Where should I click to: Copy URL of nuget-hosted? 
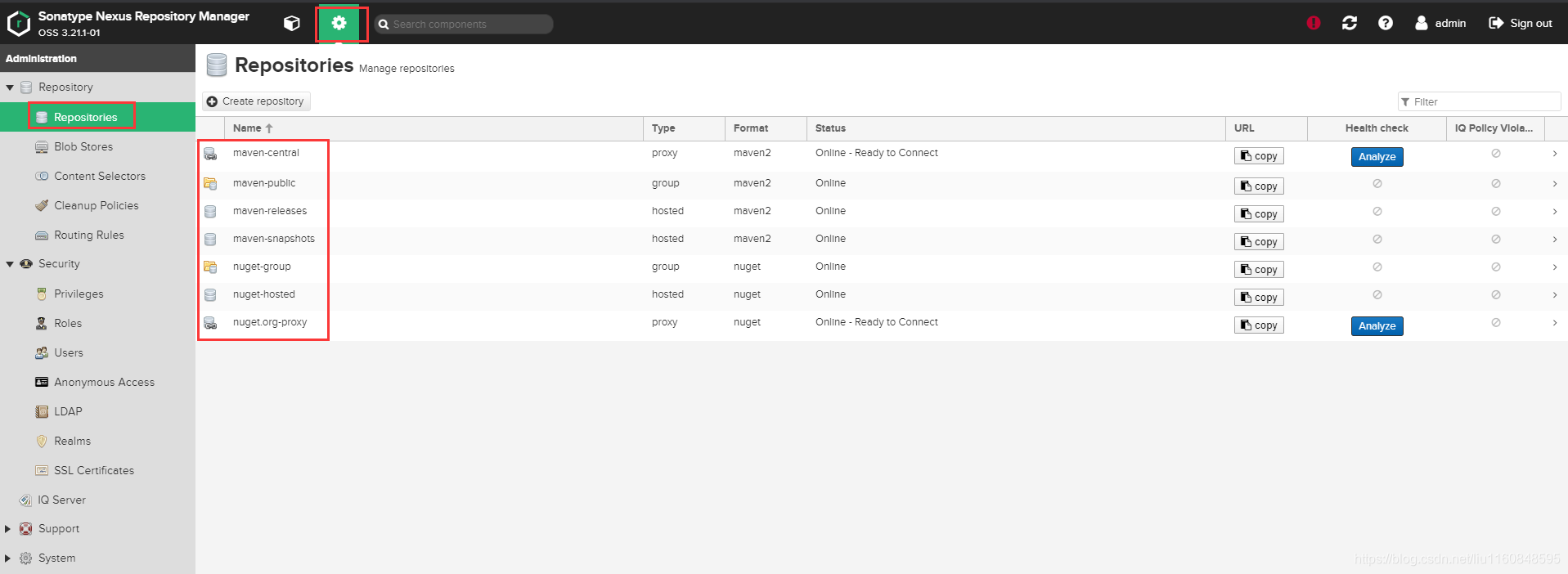[x=1259, y=298]
